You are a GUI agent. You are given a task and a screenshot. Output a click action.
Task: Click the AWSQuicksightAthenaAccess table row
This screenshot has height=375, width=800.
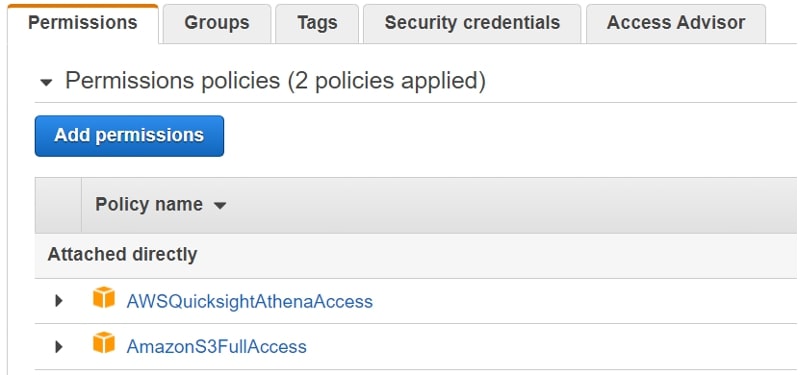[x=416, y=301]
